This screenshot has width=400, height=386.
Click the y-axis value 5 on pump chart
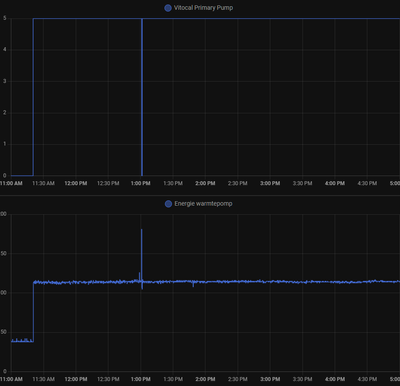click(5, 18)
